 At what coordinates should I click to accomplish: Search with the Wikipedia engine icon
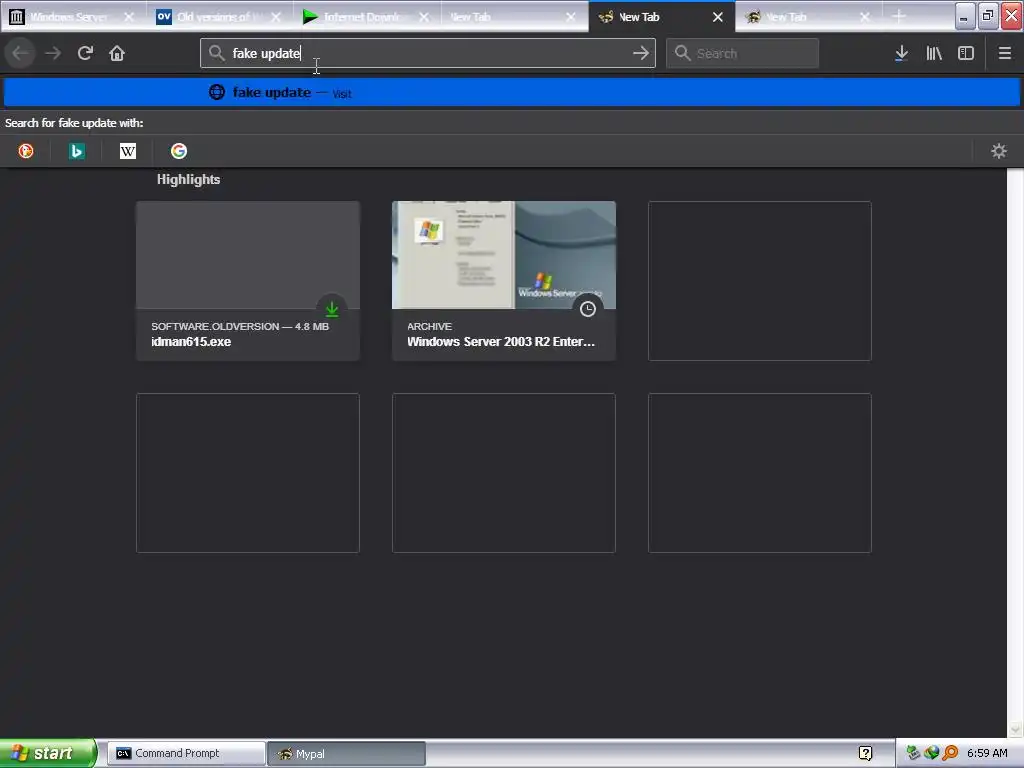[x=128, y=152]
